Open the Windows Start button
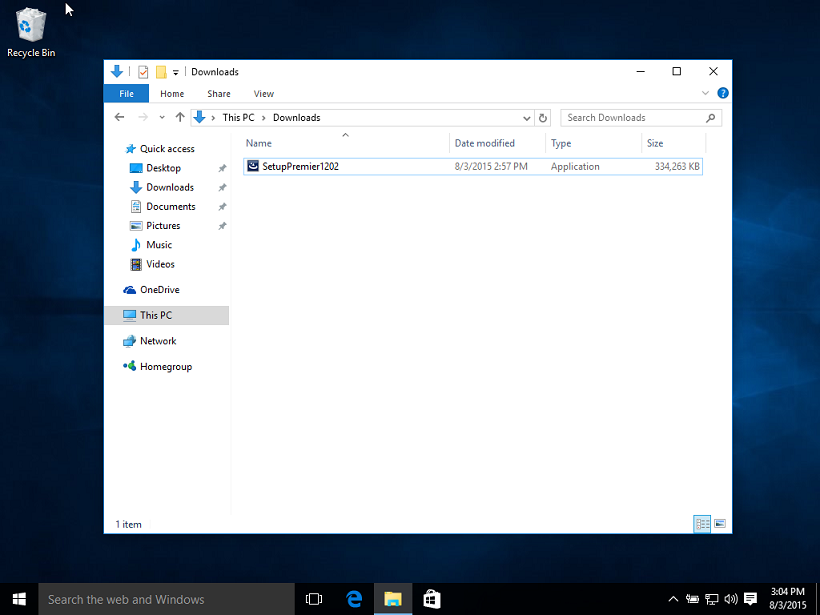Image resolution: width=820 pixels, height=615 pixels. pyautogui.click(x=19, y=599)
